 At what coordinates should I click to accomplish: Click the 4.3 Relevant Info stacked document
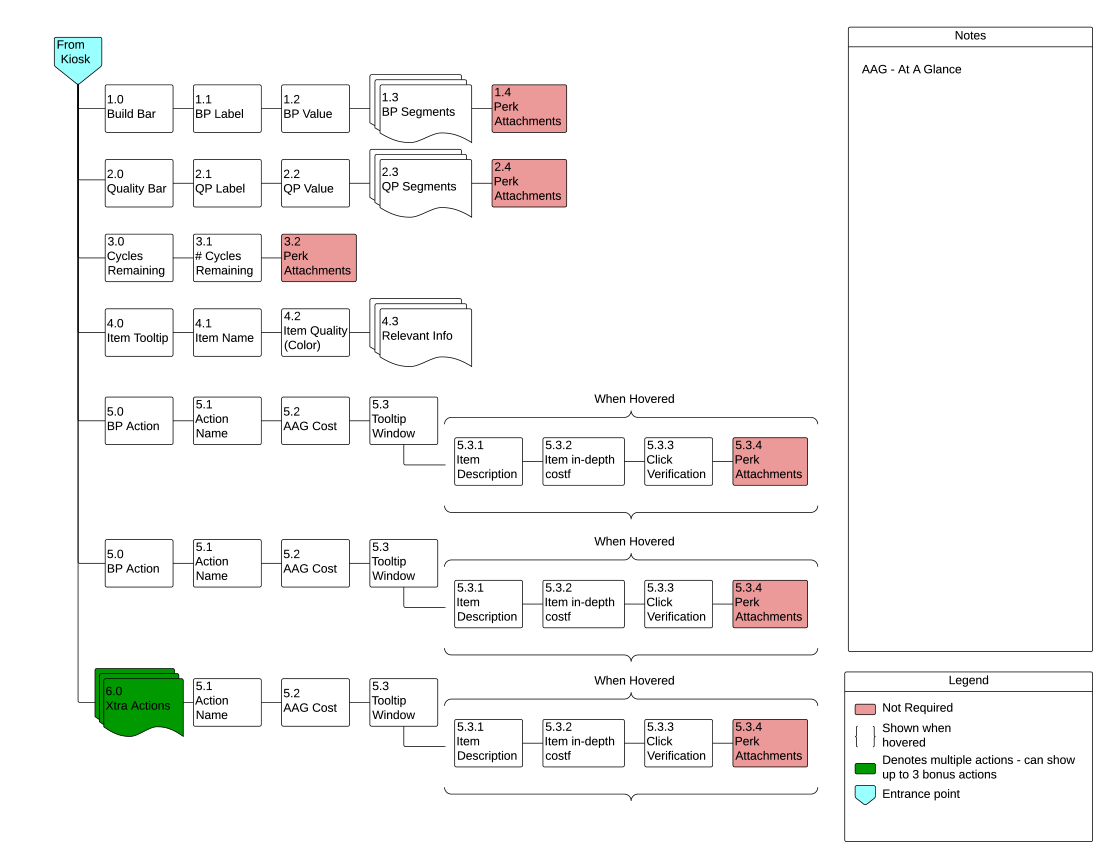419,337
